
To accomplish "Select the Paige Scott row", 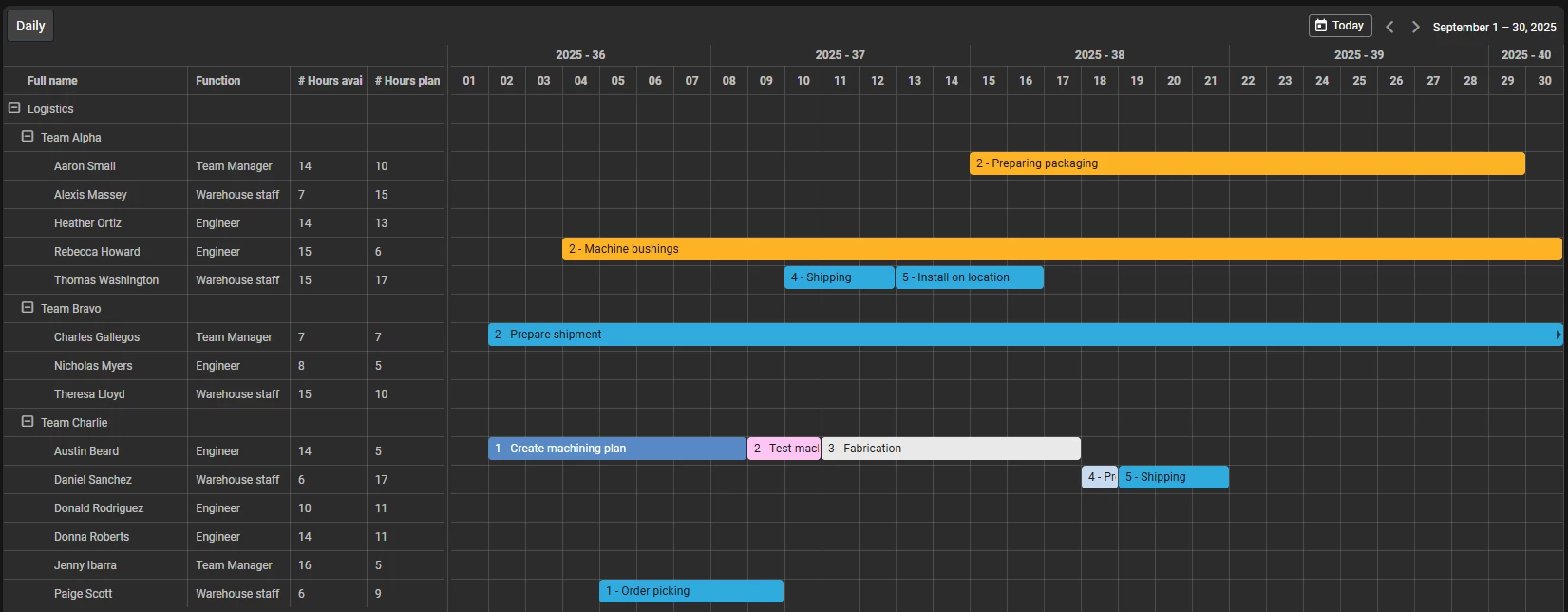I will (223, 593).
